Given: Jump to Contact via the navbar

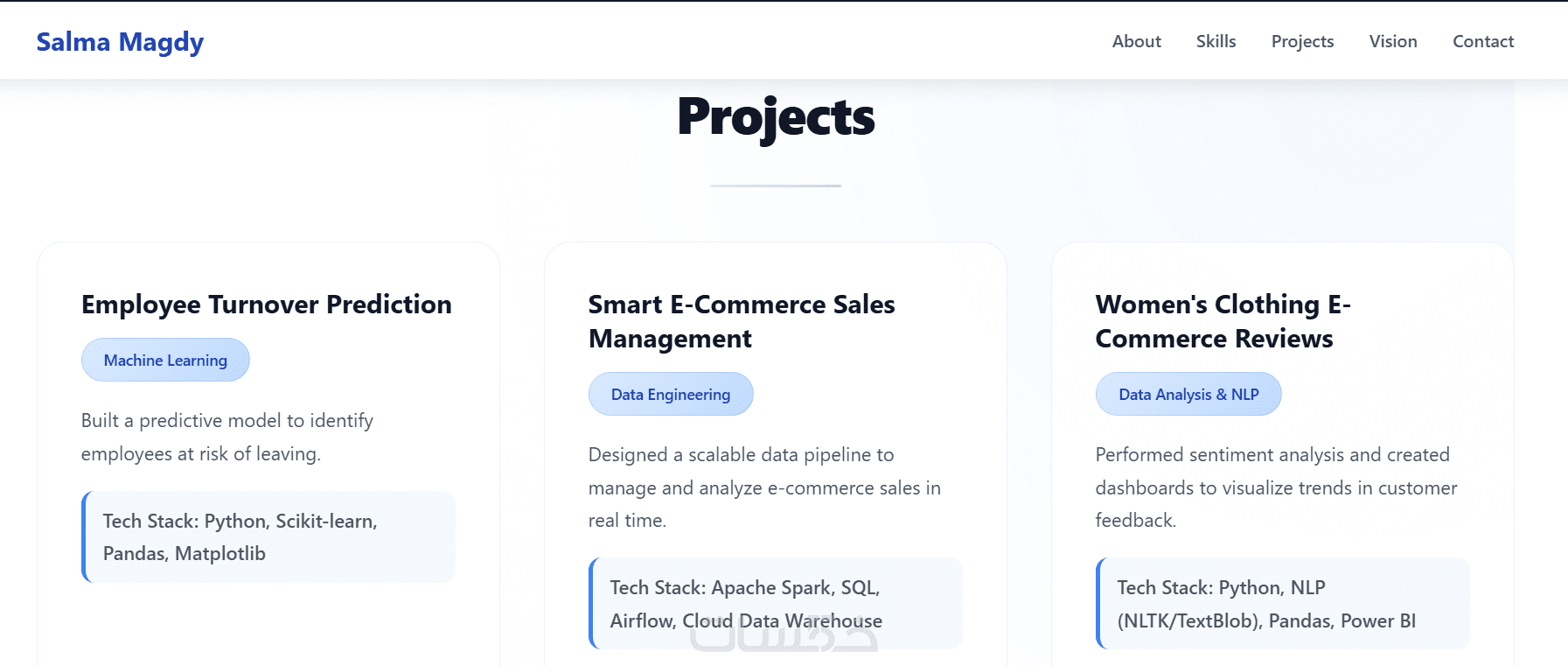Looking at the screenshot, I should click(x=1482, y=41).
